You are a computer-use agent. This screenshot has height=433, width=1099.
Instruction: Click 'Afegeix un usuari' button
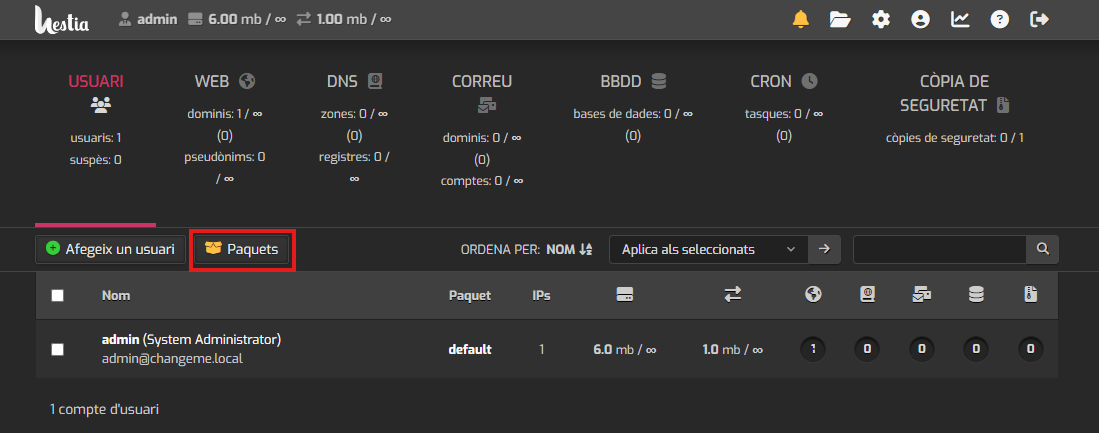110,249
